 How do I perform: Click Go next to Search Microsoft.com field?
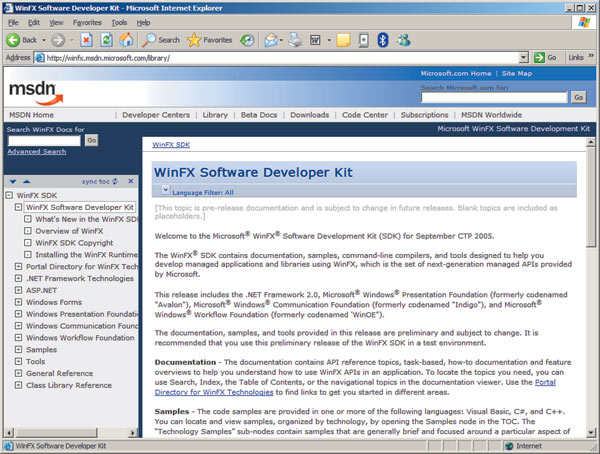(579, 97)
